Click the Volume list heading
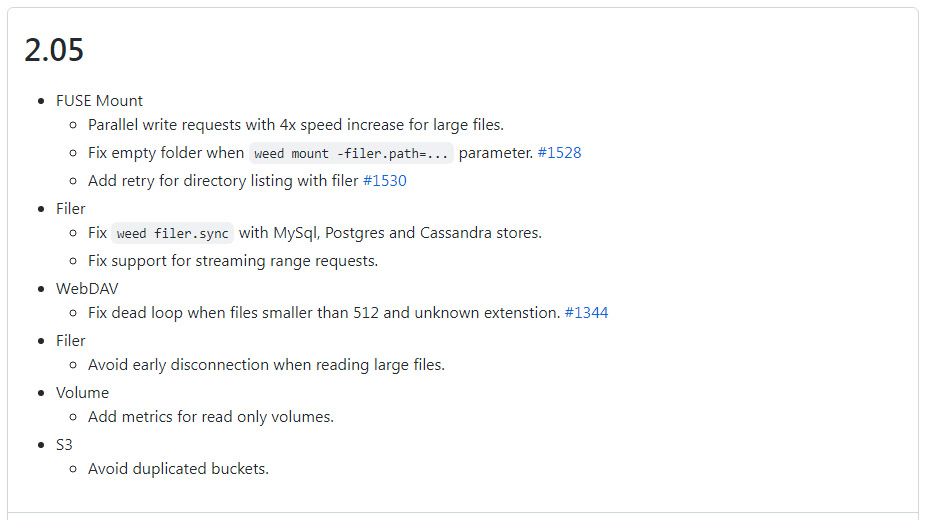The height and width of the screenshot is (520, 934). pyautogui.click(x=82, y=393)
